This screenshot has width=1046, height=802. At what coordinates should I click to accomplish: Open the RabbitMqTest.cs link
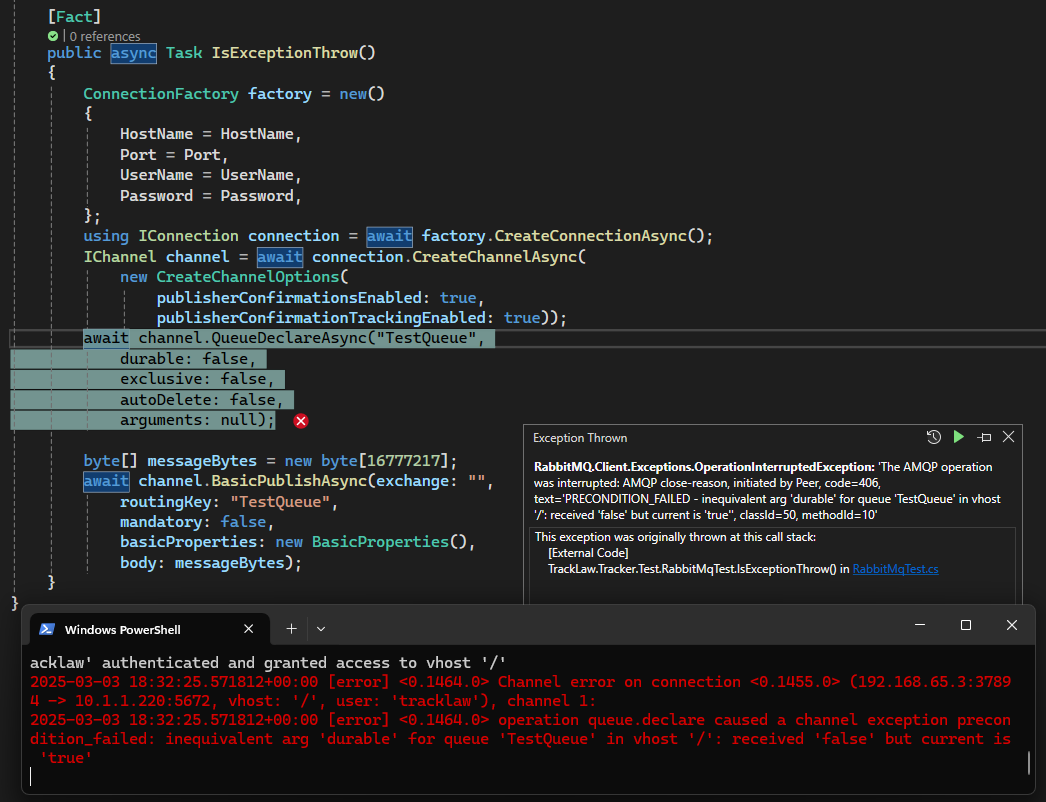tap(895, 569)
